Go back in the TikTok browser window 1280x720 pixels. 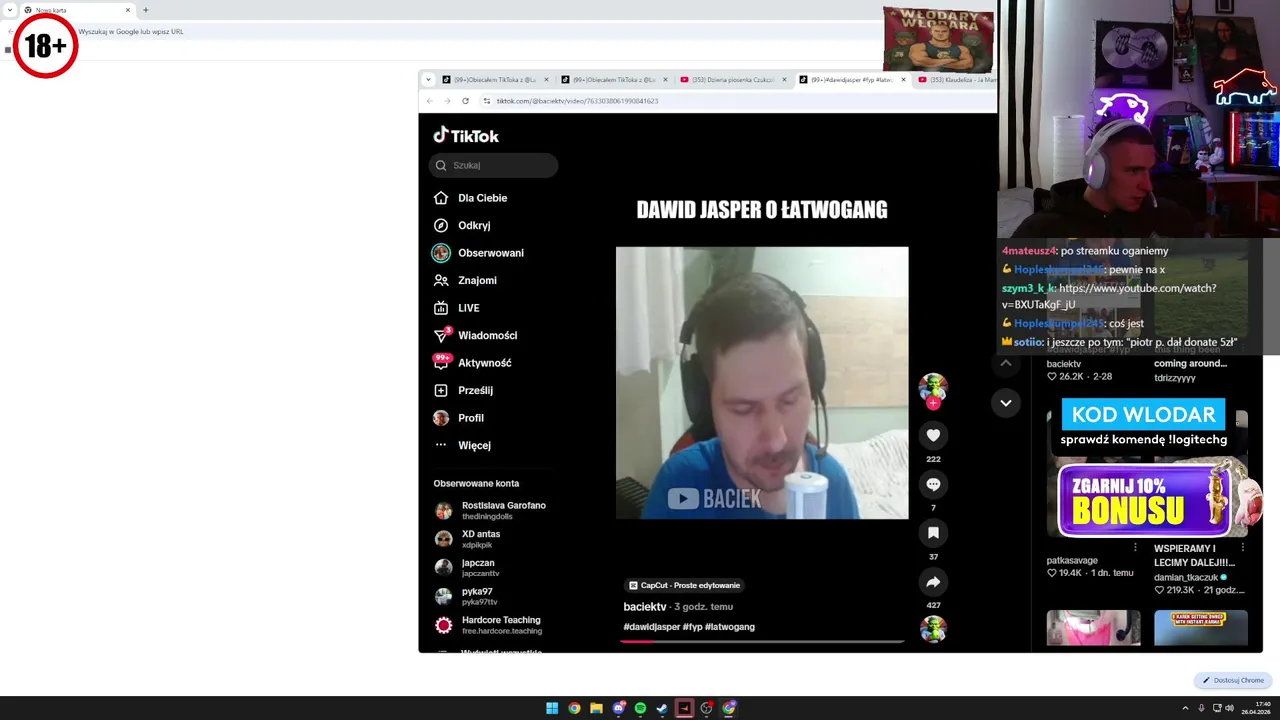429,101
